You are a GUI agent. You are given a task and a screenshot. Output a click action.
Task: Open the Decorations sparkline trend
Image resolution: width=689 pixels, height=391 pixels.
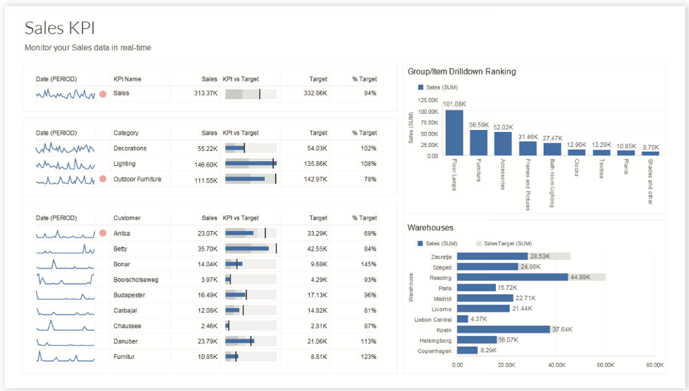[65, 148]
